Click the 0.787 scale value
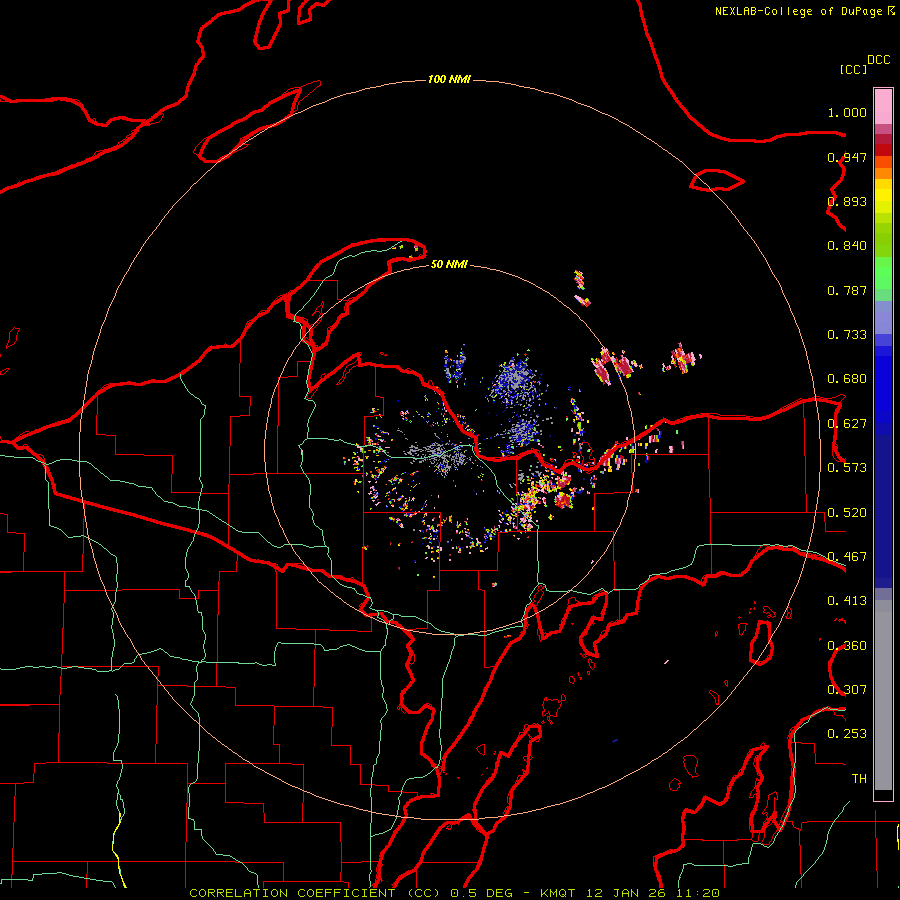The height and width of the screenshot is (900, 900). coord(847,290)
